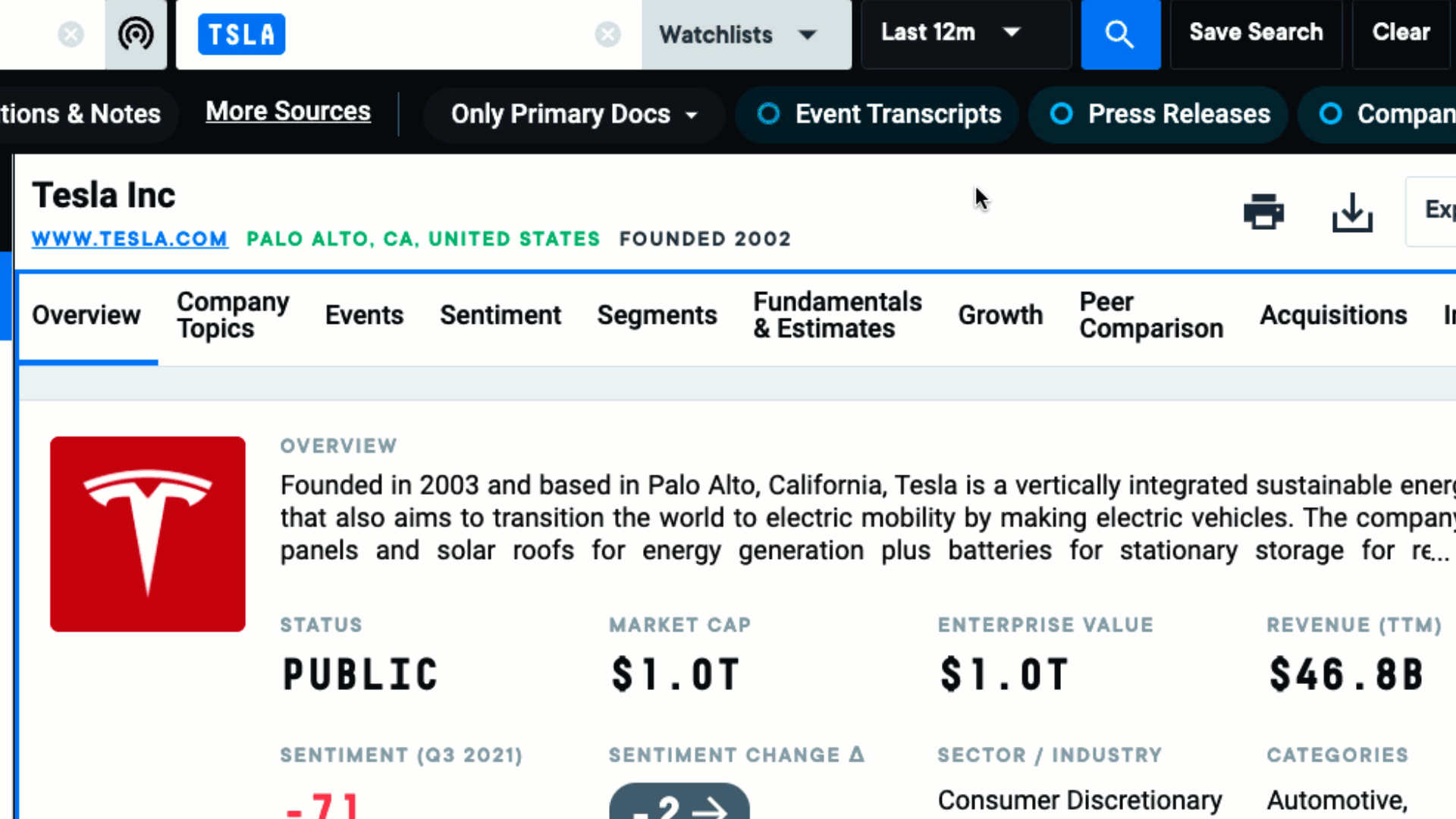Click the Exp button beside download
The height and width of the screenshot is (819, 1456).
pos(1431,211)
